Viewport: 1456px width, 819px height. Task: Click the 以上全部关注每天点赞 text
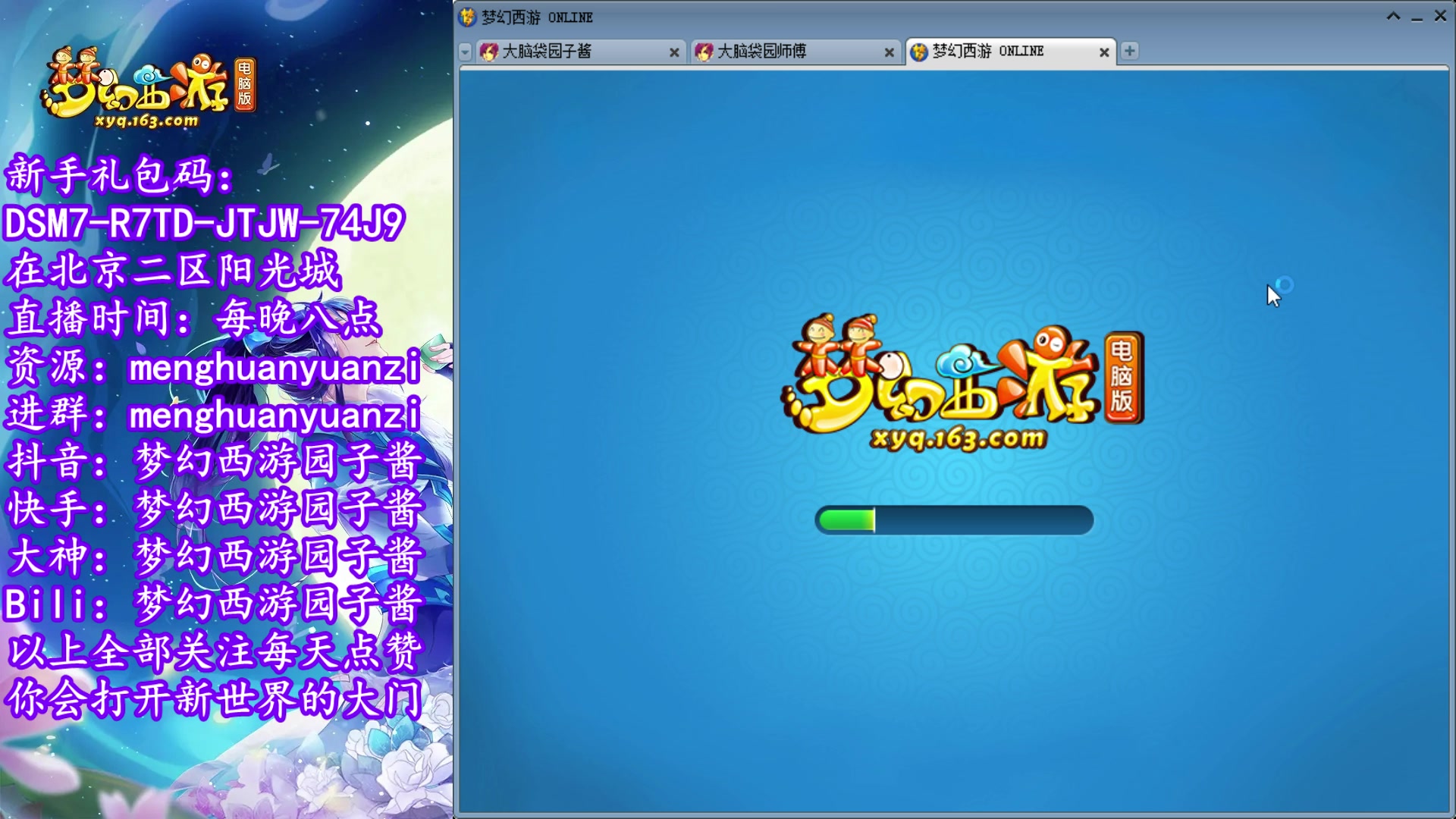[x=215, y=651]
